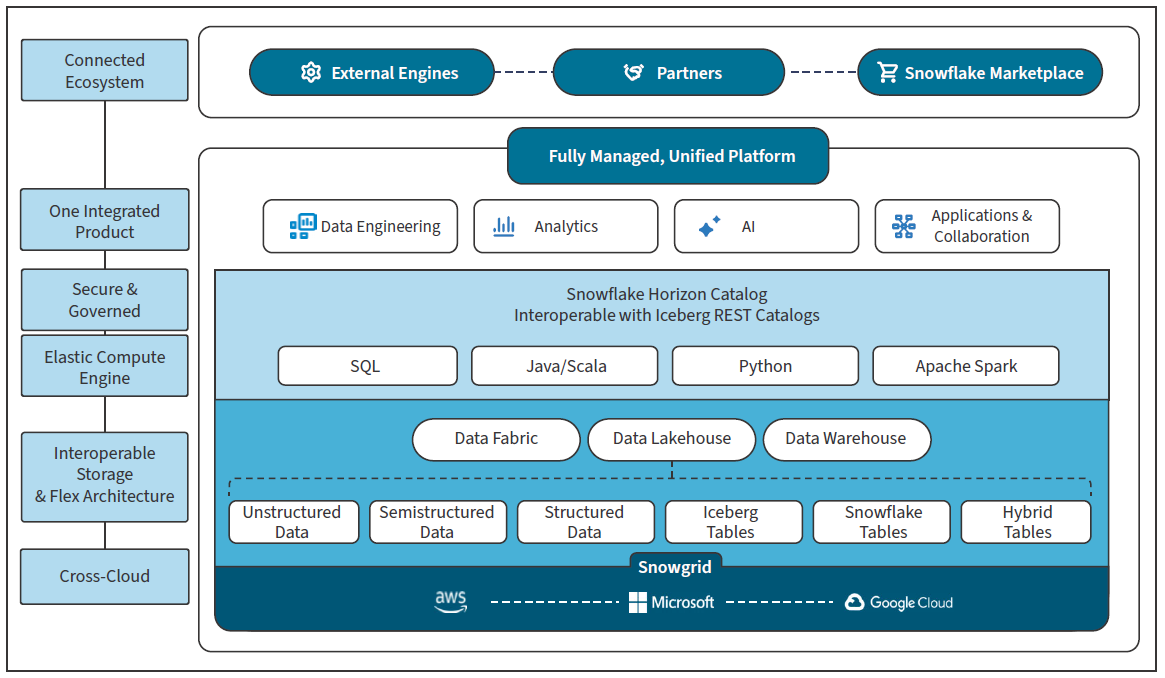Click the Google Cloud logo icon
1165x678 pixels.
pos(854,602)
